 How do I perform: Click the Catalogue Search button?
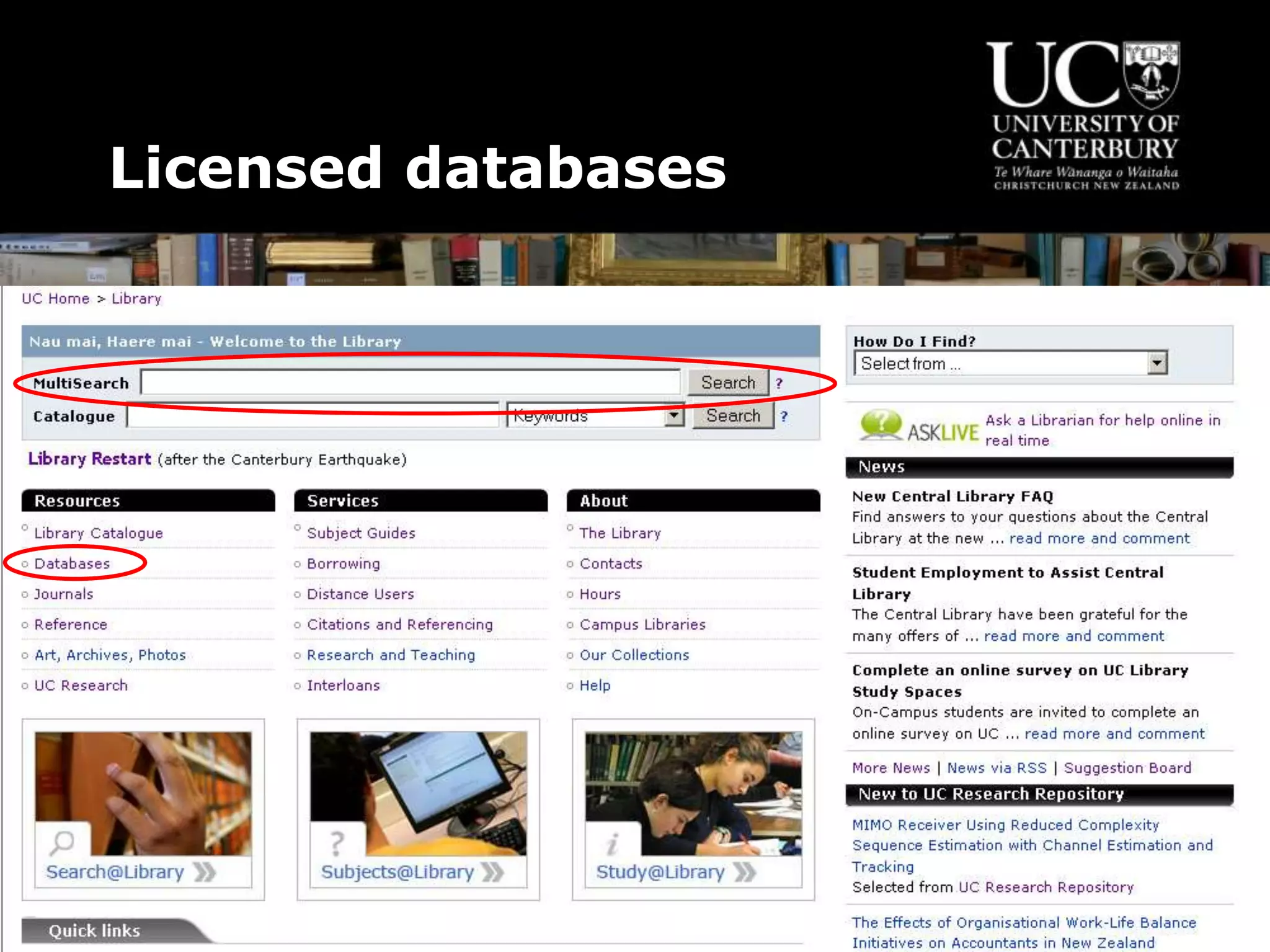pyautogui.click(x=733, y=415)
